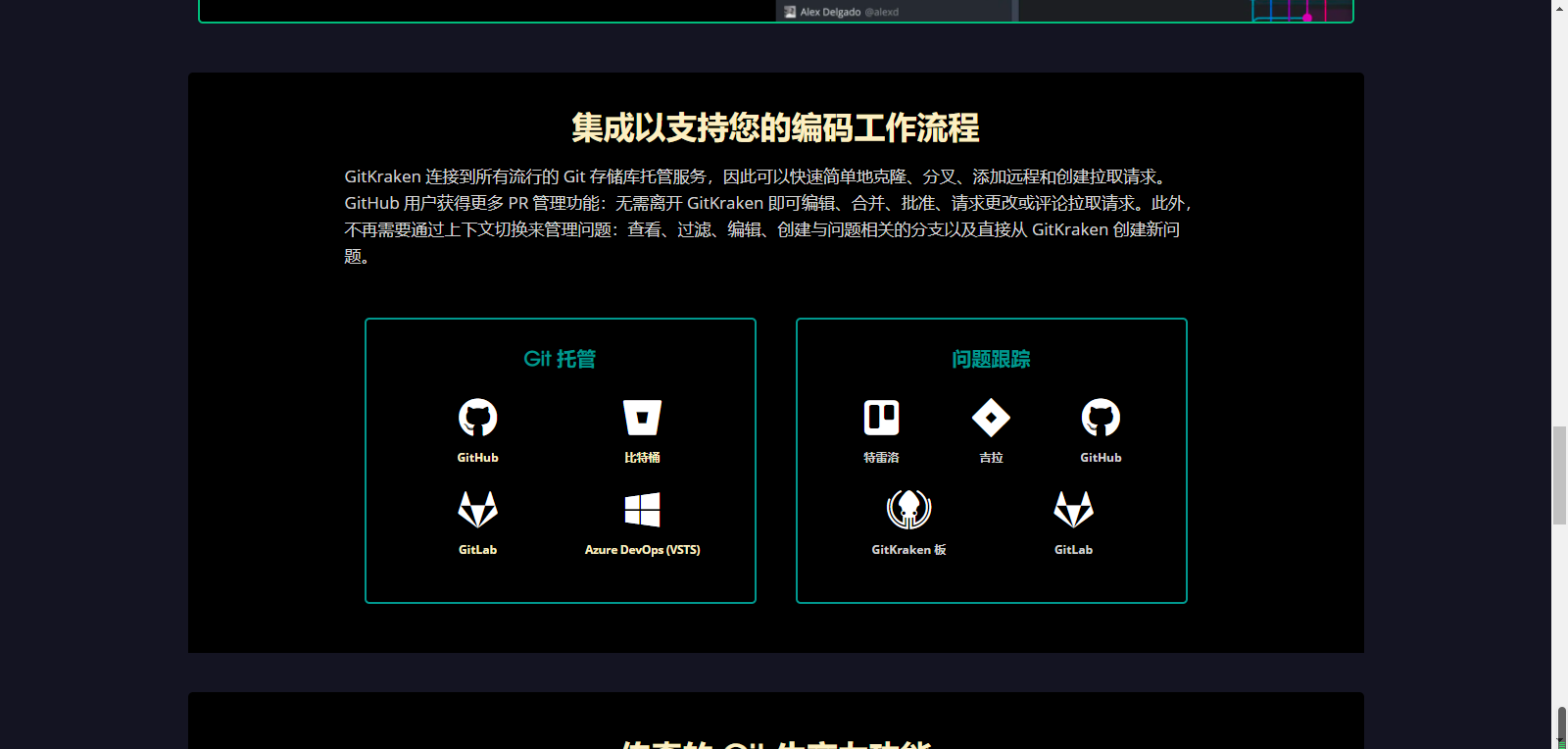Click the GitHub icon under 问题跟踪
1568x749 pixels.
tap(1102, 418)
